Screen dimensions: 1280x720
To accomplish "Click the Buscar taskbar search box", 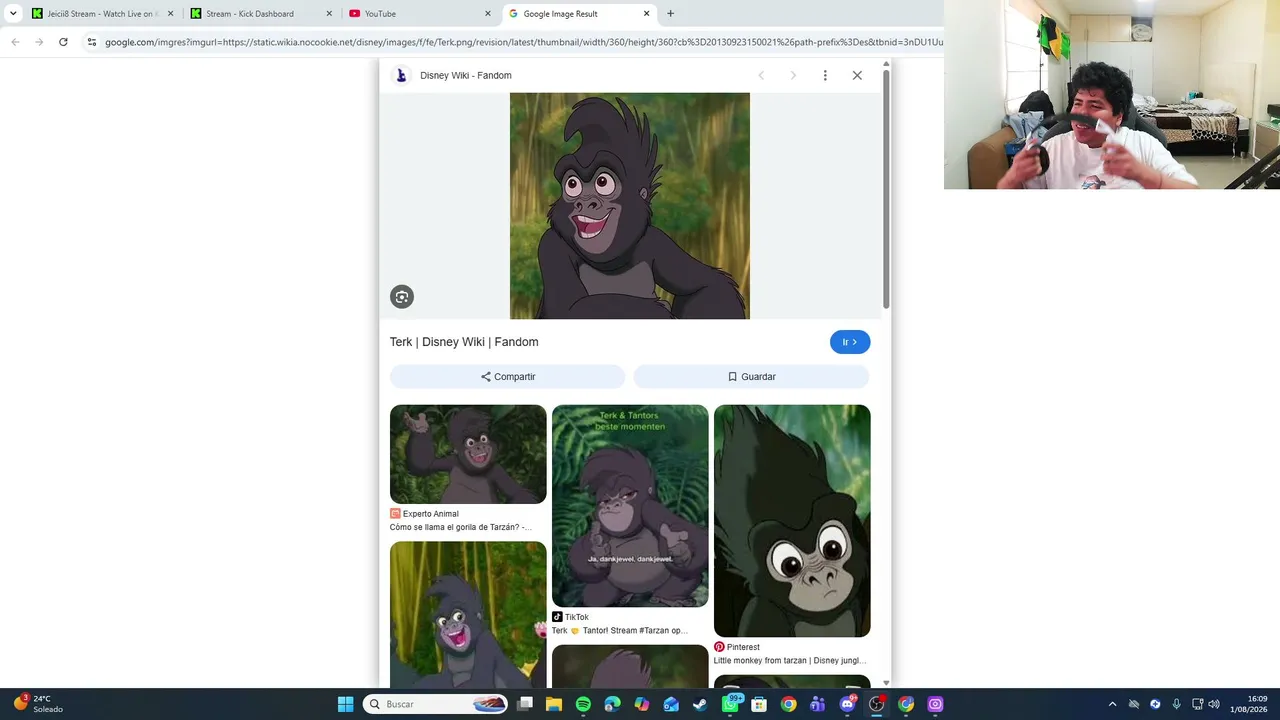I will click(x=436, y=704).
